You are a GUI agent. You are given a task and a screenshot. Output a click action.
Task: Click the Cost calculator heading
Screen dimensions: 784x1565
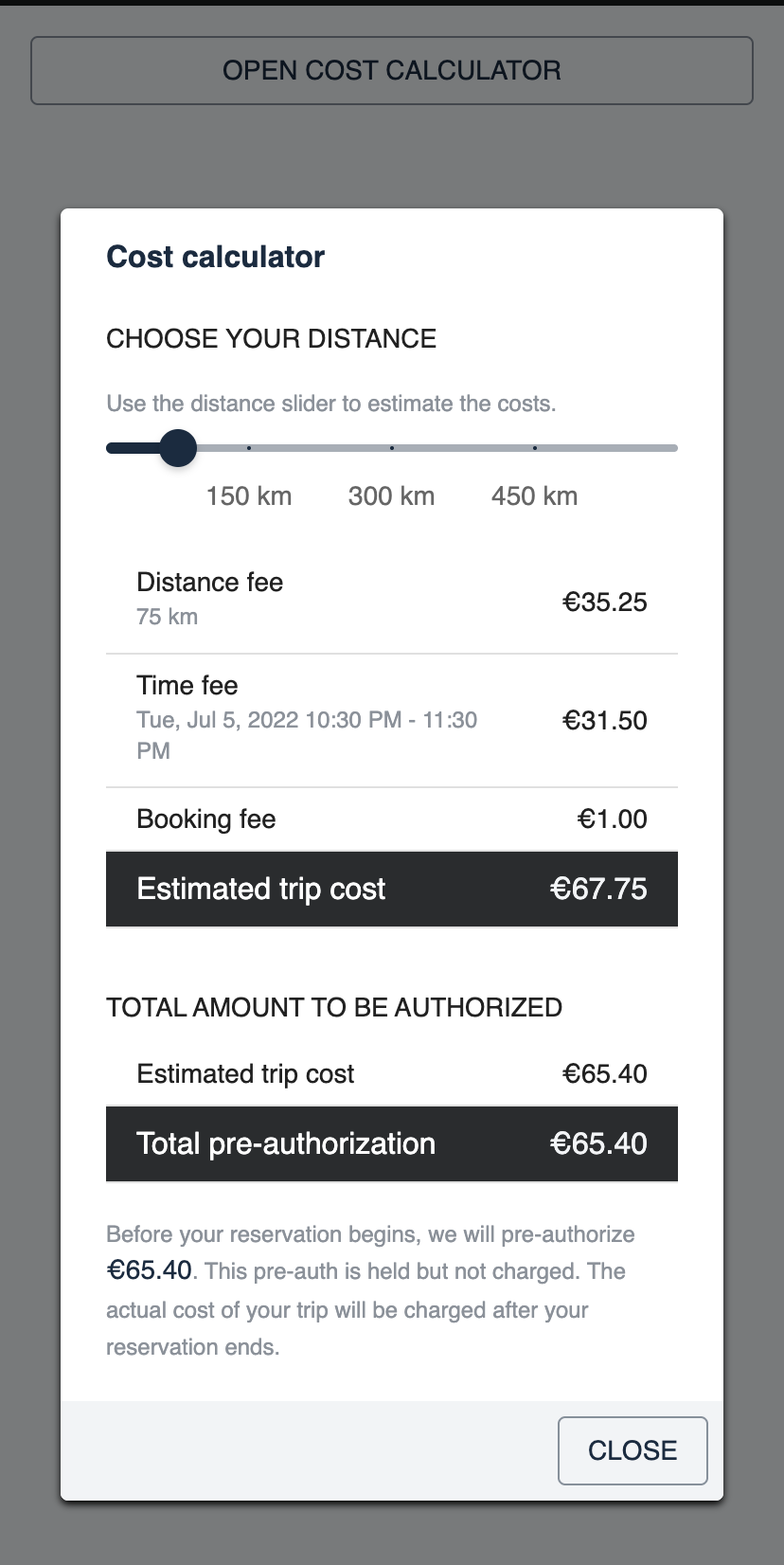pyautogui.click(x=216, y=257)
